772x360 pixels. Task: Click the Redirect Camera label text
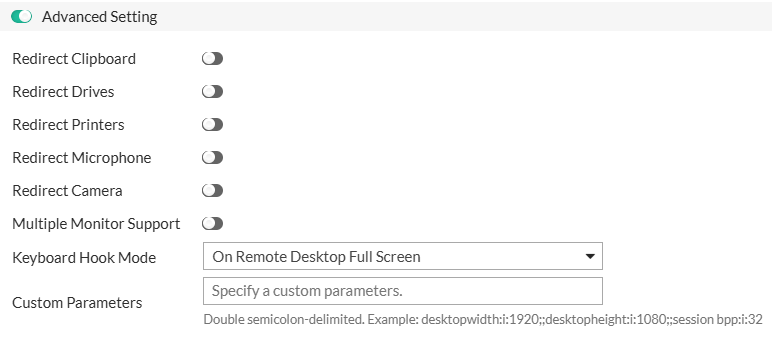pyautogui.click(x=67, y=191)
